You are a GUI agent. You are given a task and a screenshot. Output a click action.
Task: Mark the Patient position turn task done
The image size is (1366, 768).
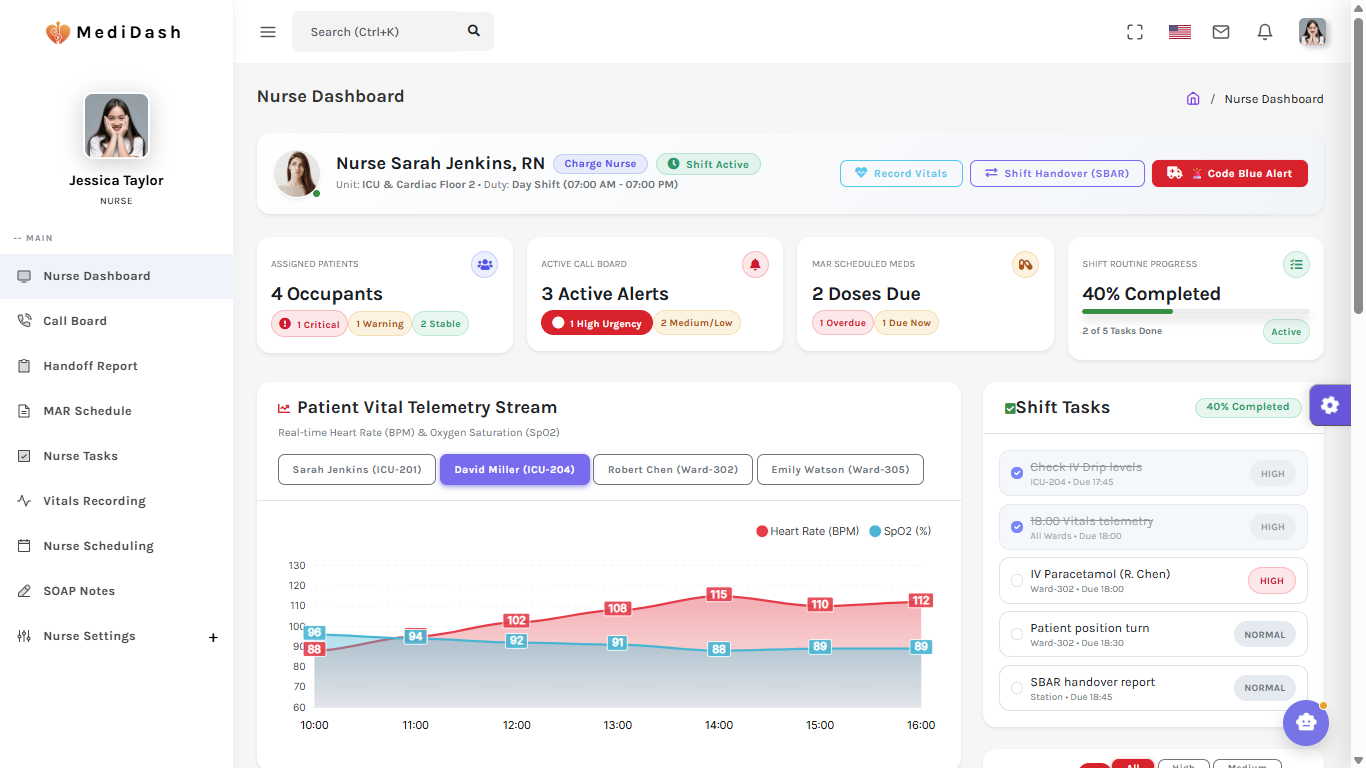click(1017, 634)
